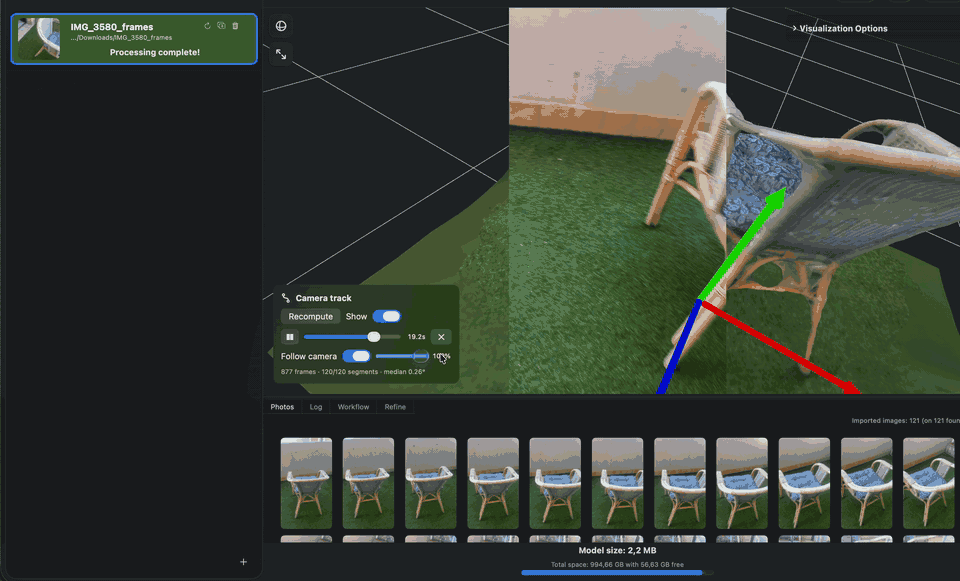Open the Workflow tab
The width and height of the screenshot is (960, 581).
point(353,407)
